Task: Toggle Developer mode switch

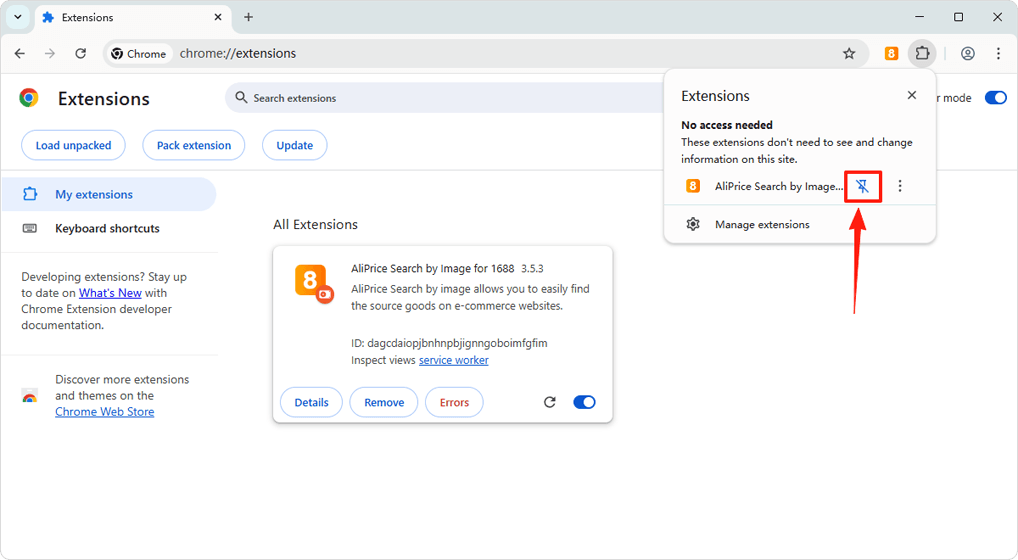Action: (x=995, y=98)
